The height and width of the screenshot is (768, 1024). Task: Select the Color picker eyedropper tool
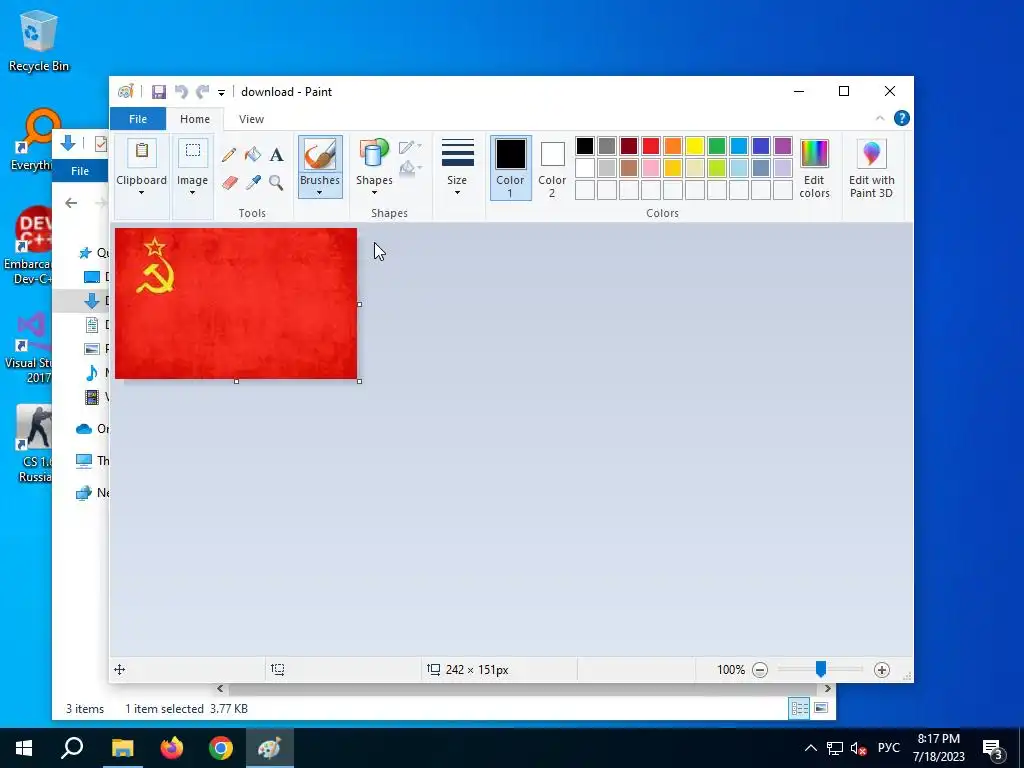click(x=253, y=182)
